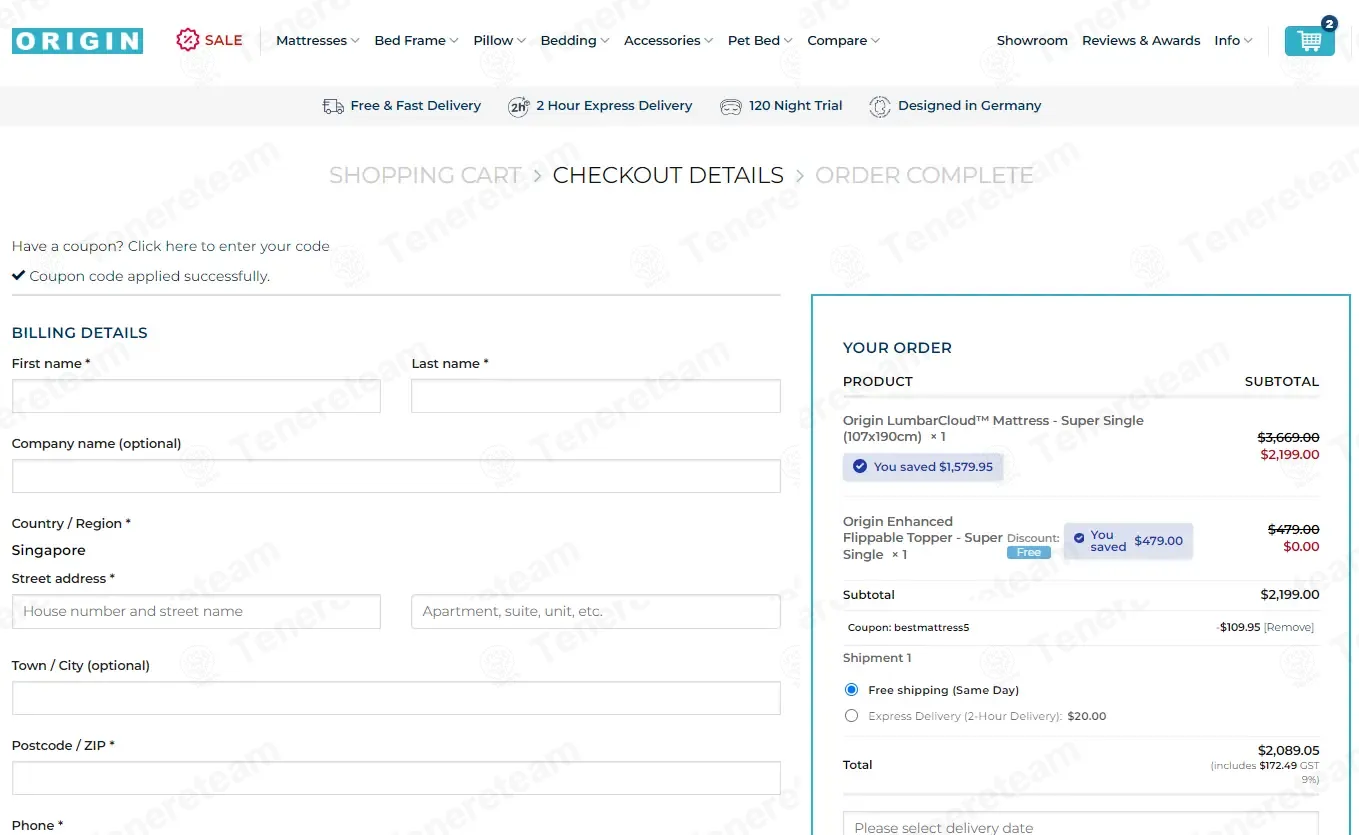Expand the Mattresses menu

317,41
